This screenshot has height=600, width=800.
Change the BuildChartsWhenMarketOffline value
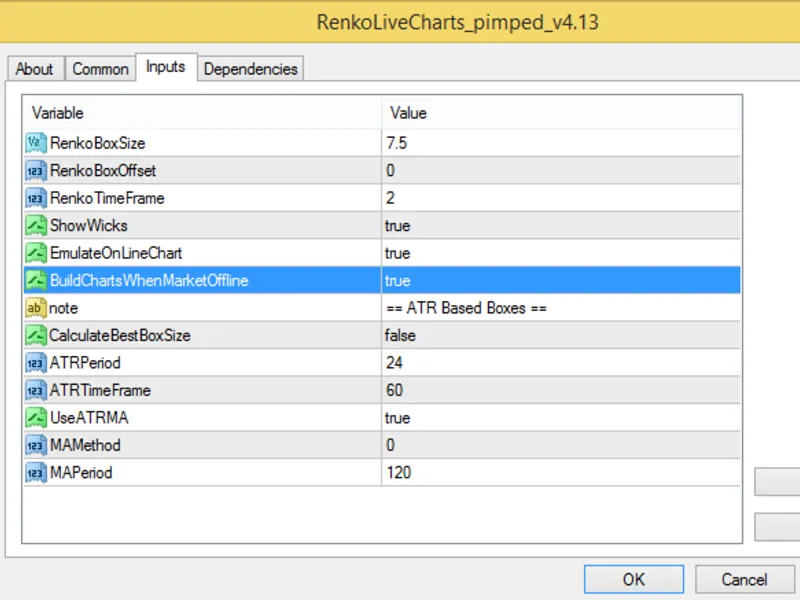point(561,280)
